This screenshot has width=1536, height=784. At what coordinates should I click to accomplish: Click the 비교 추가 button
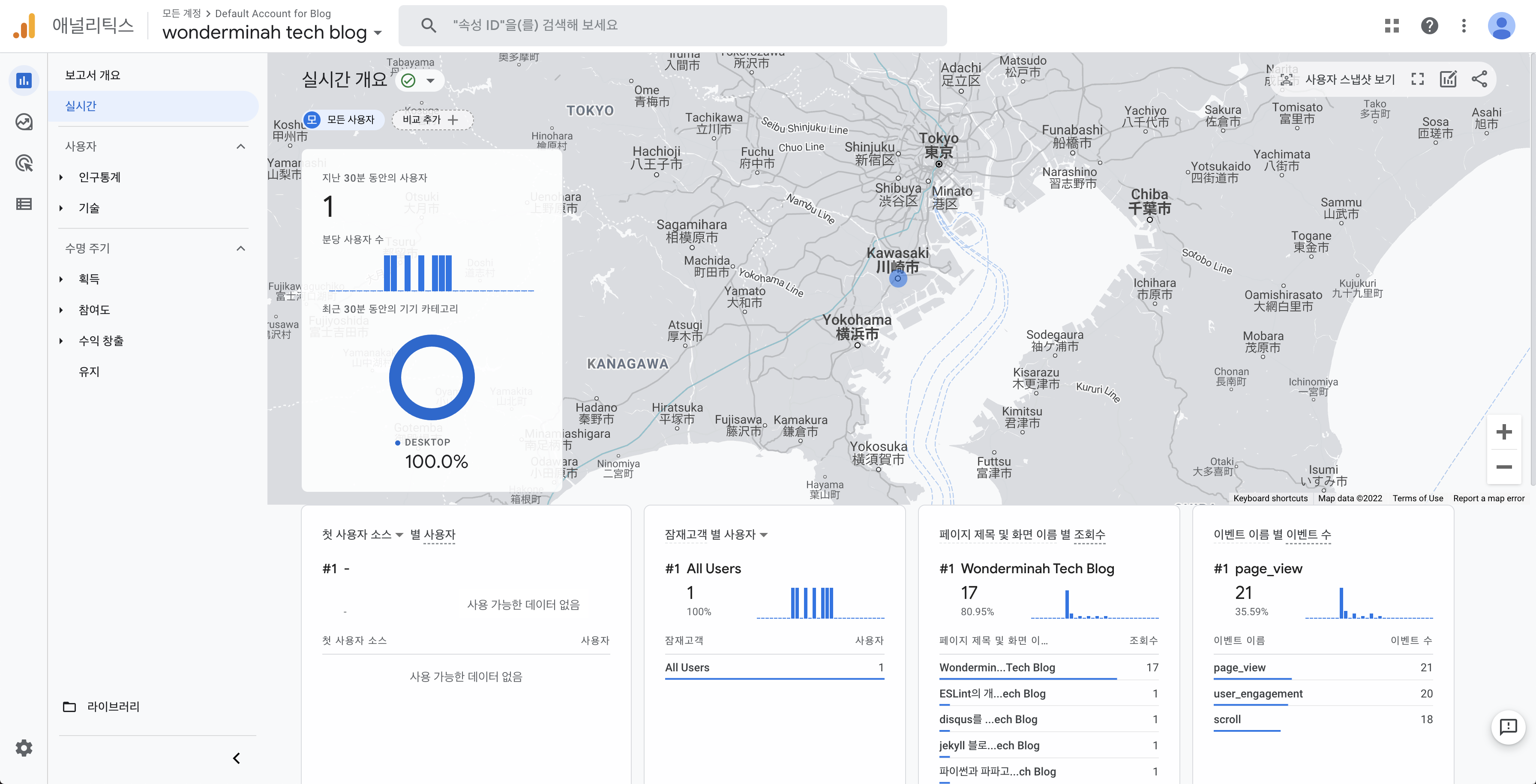[432, 119]
